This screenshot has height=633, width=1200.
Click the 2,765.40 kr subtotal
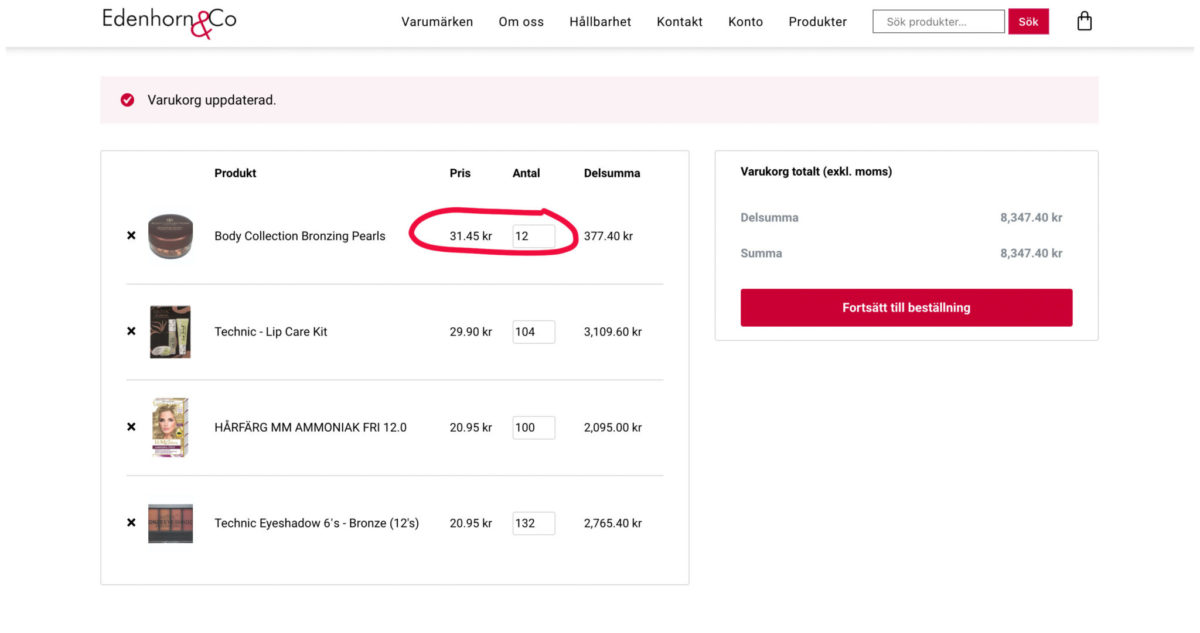[x=613, y=523]
